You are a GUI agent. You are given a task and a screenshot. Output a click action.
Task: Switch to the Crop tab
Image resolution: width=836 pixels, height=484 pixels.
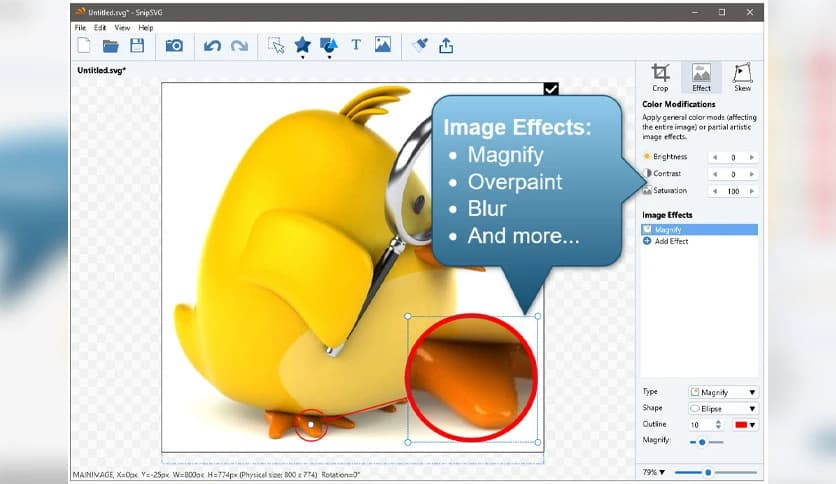point(660,77)
